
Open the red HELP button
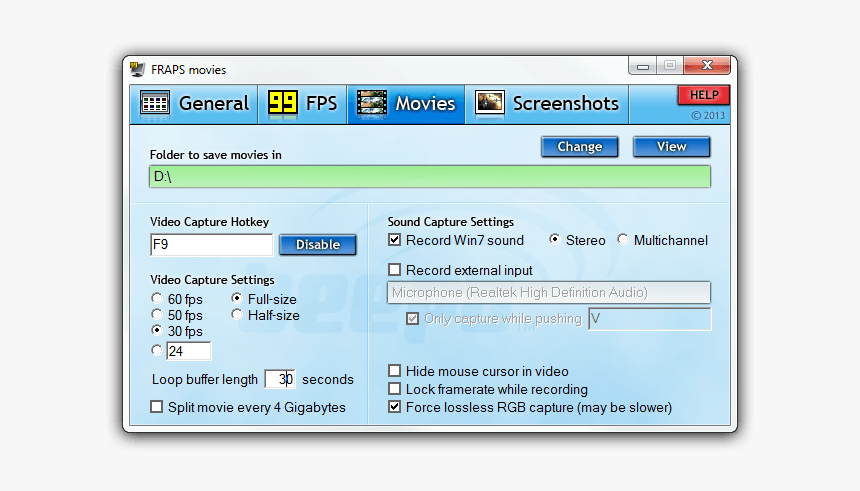tap(704, 95)
